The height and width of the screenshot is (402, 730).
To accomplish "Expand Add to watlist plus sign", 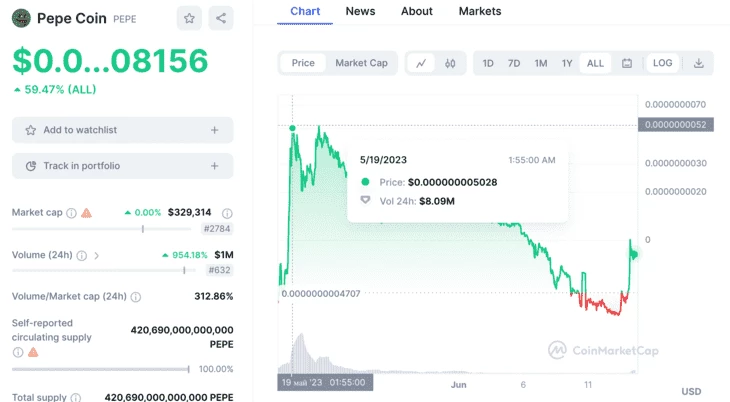I will click(x=214, y=130).
